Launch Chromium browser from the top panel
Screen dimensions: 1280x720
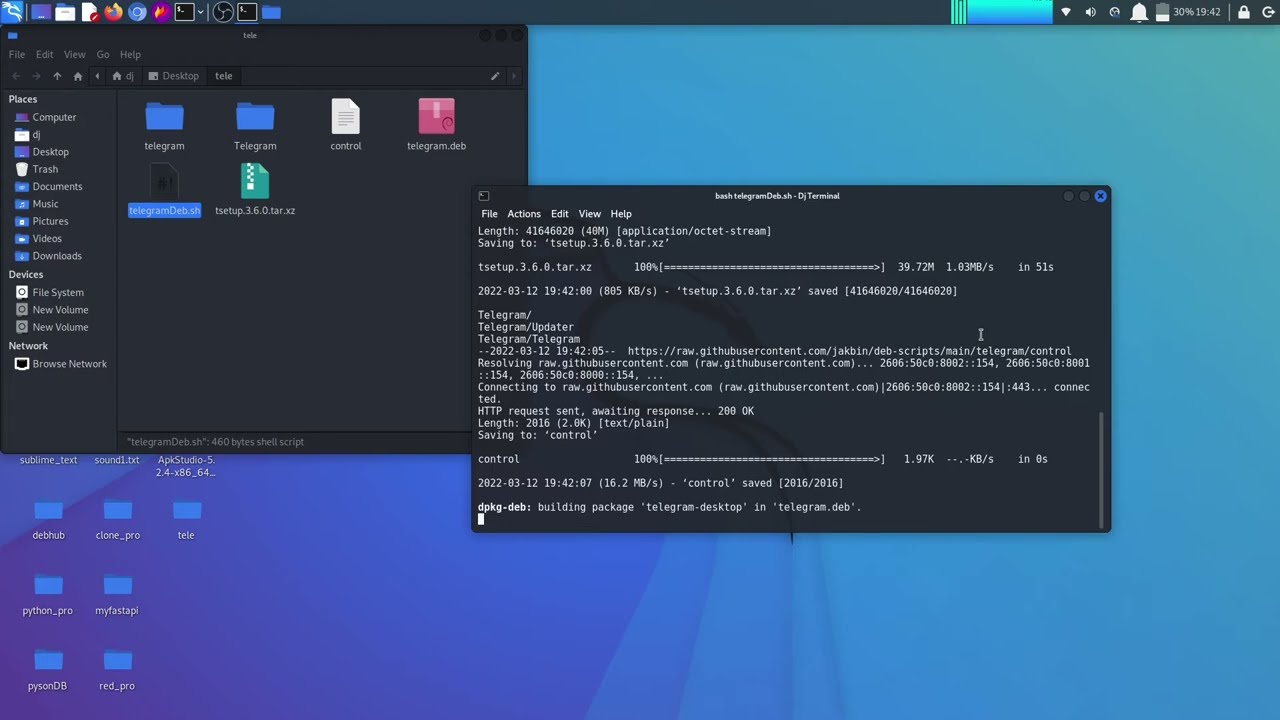click(x=138, y=12)
